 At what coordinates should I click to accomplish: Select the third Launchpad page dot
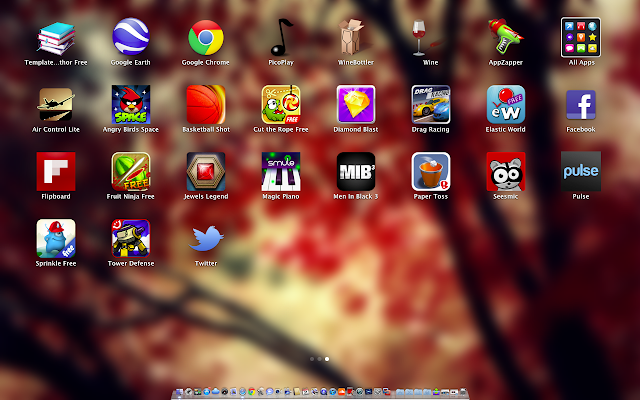click(x=327, y=359)
